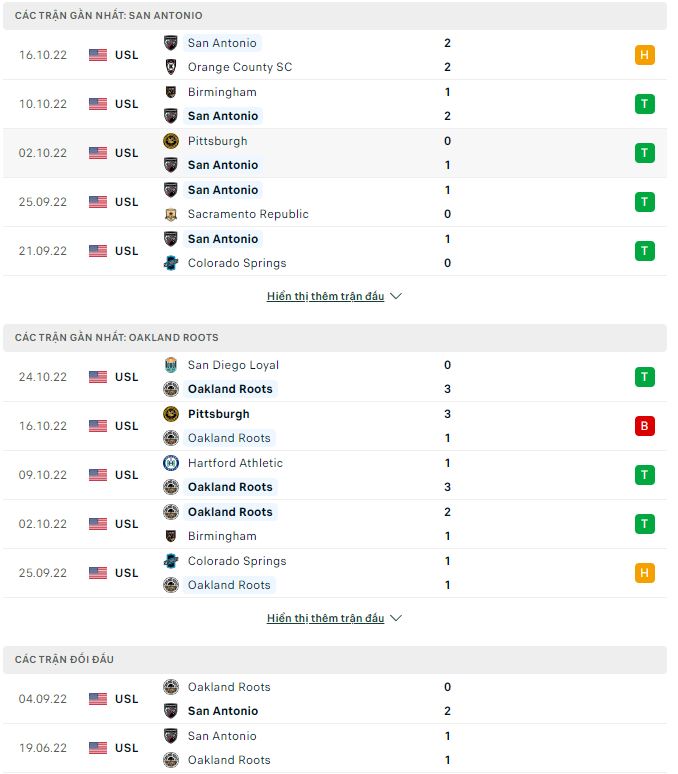Expand more San Antonio matches chevron

coord(396,297)
